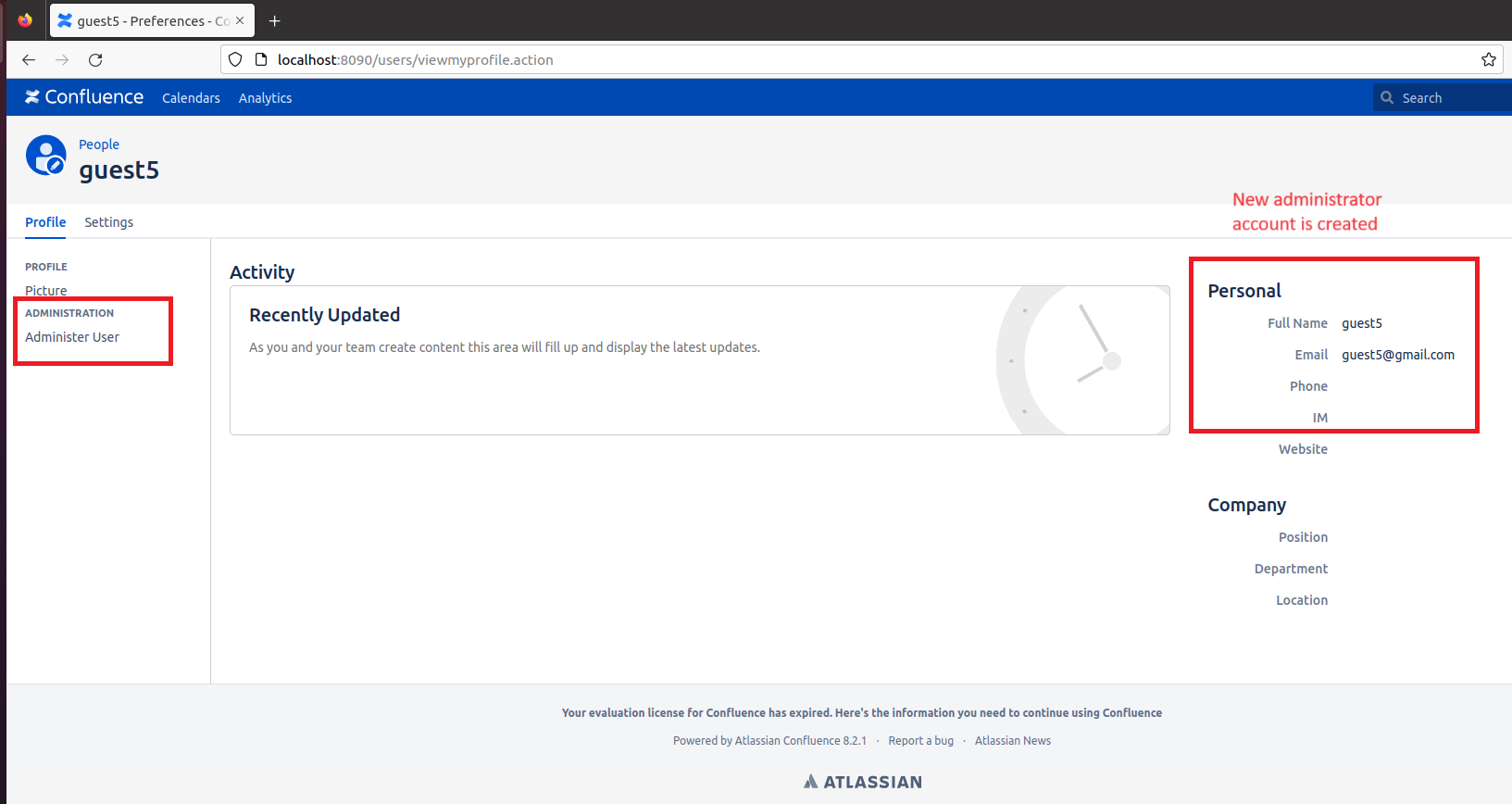
Task: Open the Confluence home logo
Action: (x=84, y=97)
